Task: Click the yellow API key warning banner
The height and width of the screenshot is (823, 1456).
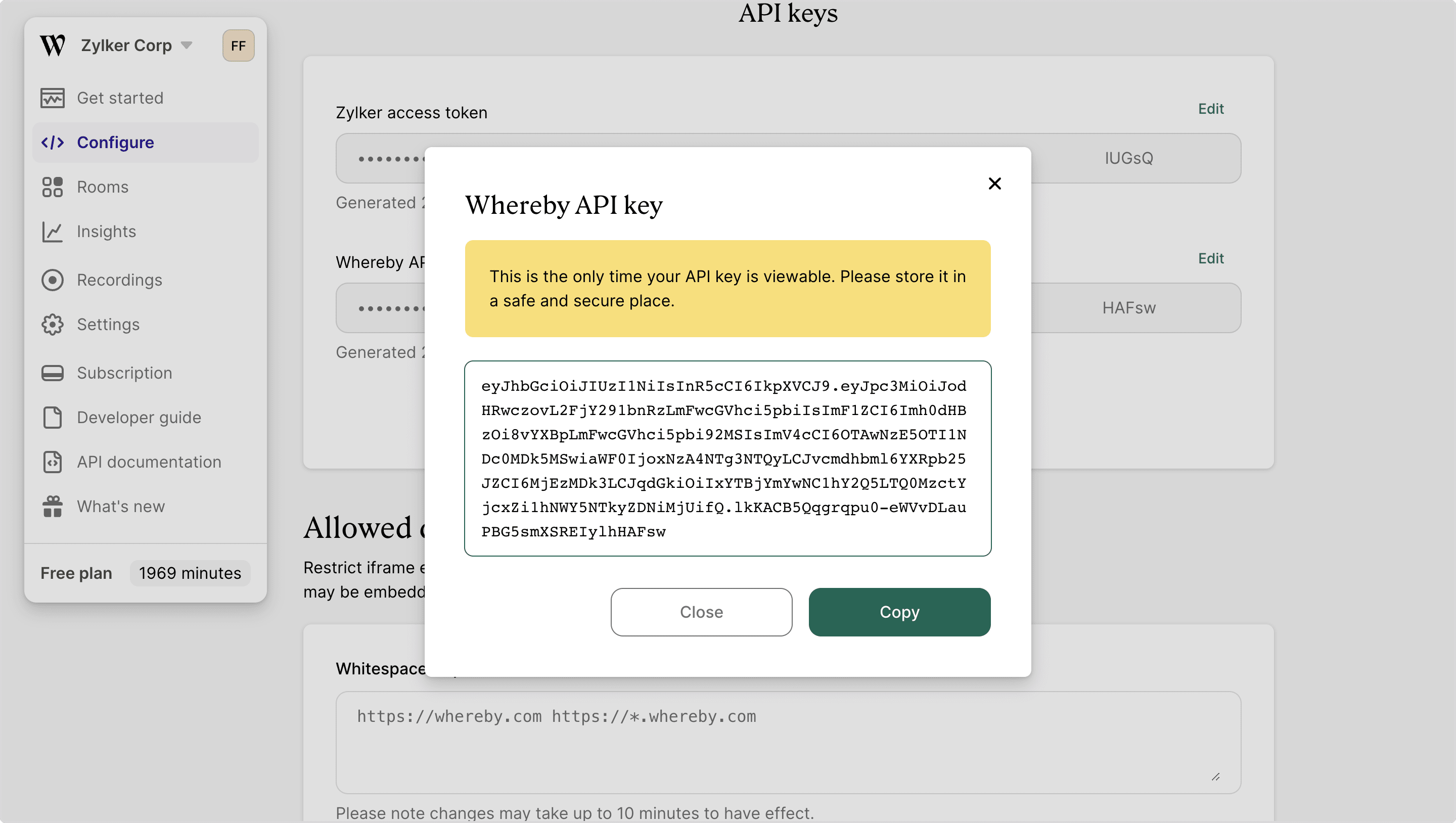Action: pos(727,289)
